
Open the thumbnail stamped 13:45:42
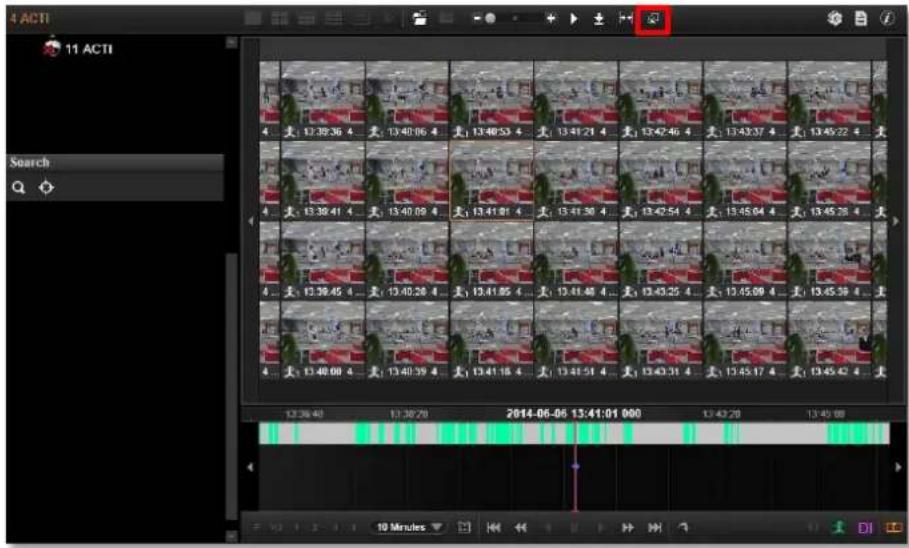[830, 340]
